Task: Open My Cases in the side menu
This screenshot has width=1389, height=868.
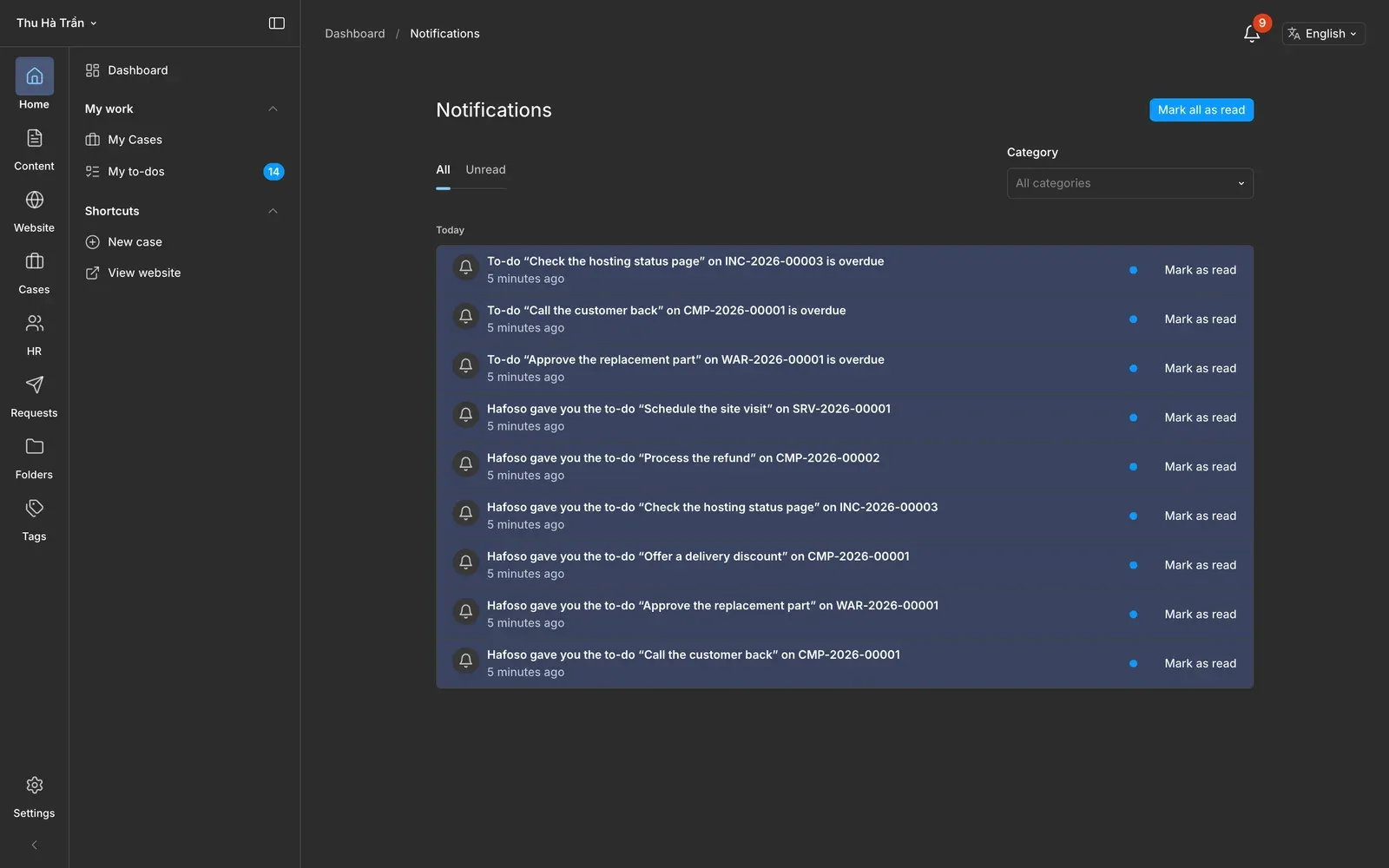Action: tap(185, 140)
